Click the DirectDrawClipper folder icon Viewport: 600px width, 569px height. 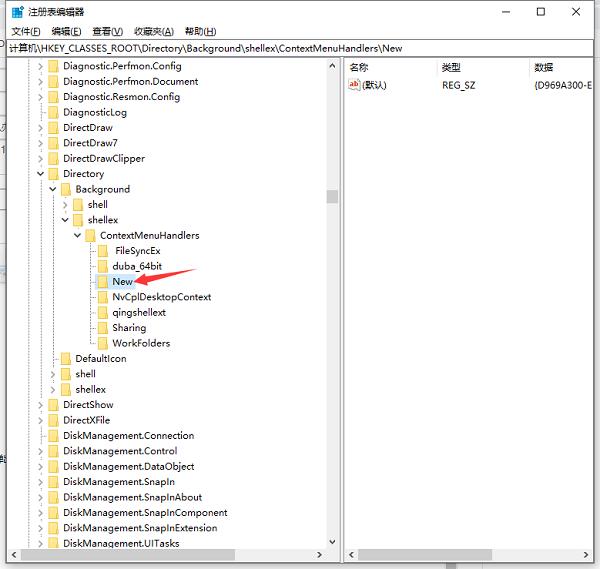(x=53, y=158)
